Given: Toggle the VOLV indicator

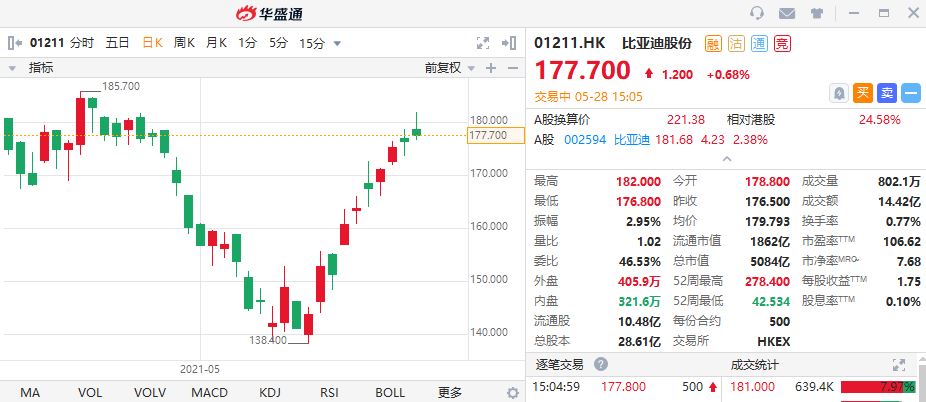Looking at the screenshot, I should pyautogui.click(x=150, y=393).
